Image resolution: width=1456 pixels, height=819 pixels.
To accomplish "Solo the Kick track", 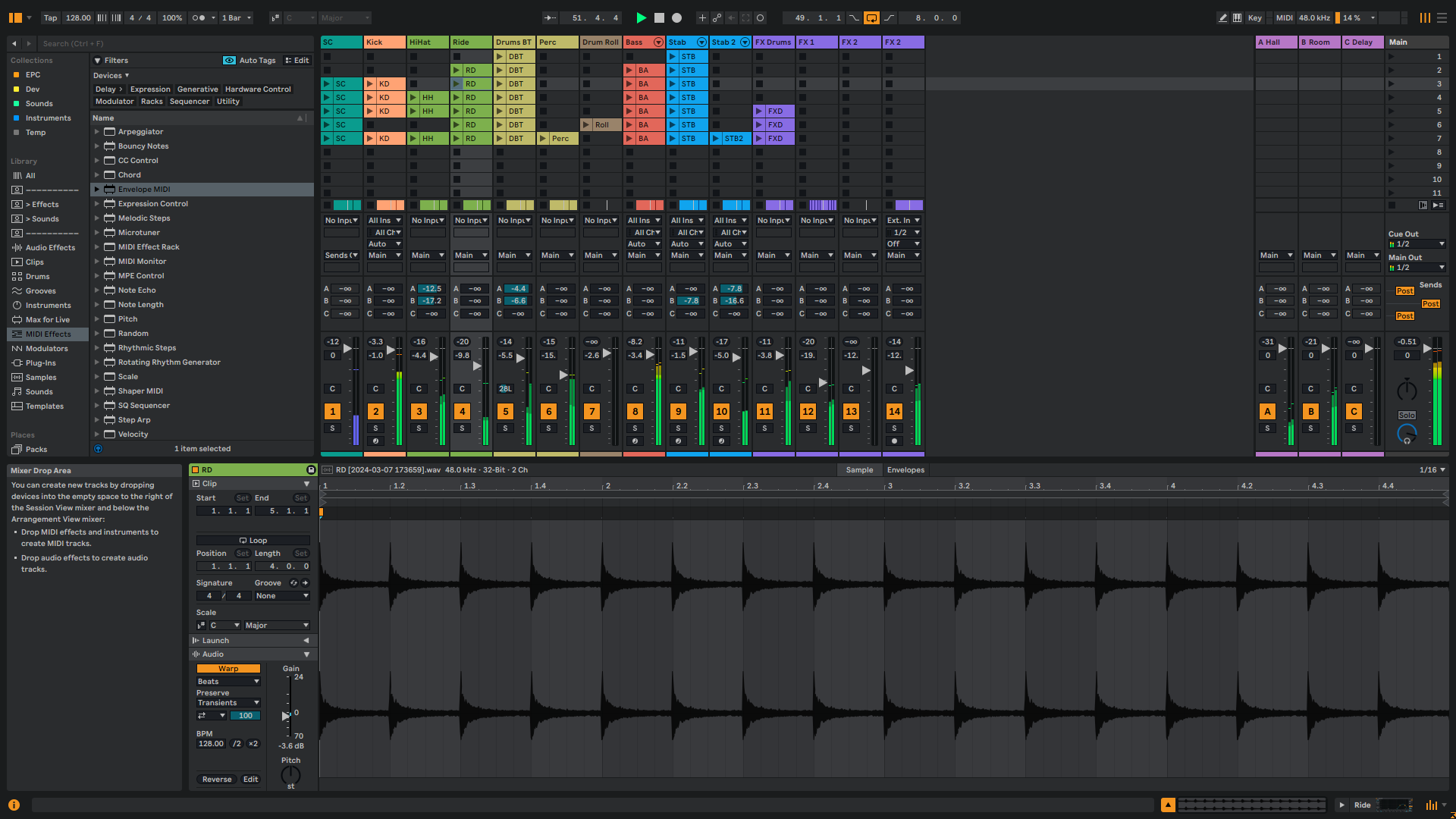I will point(375,428).
